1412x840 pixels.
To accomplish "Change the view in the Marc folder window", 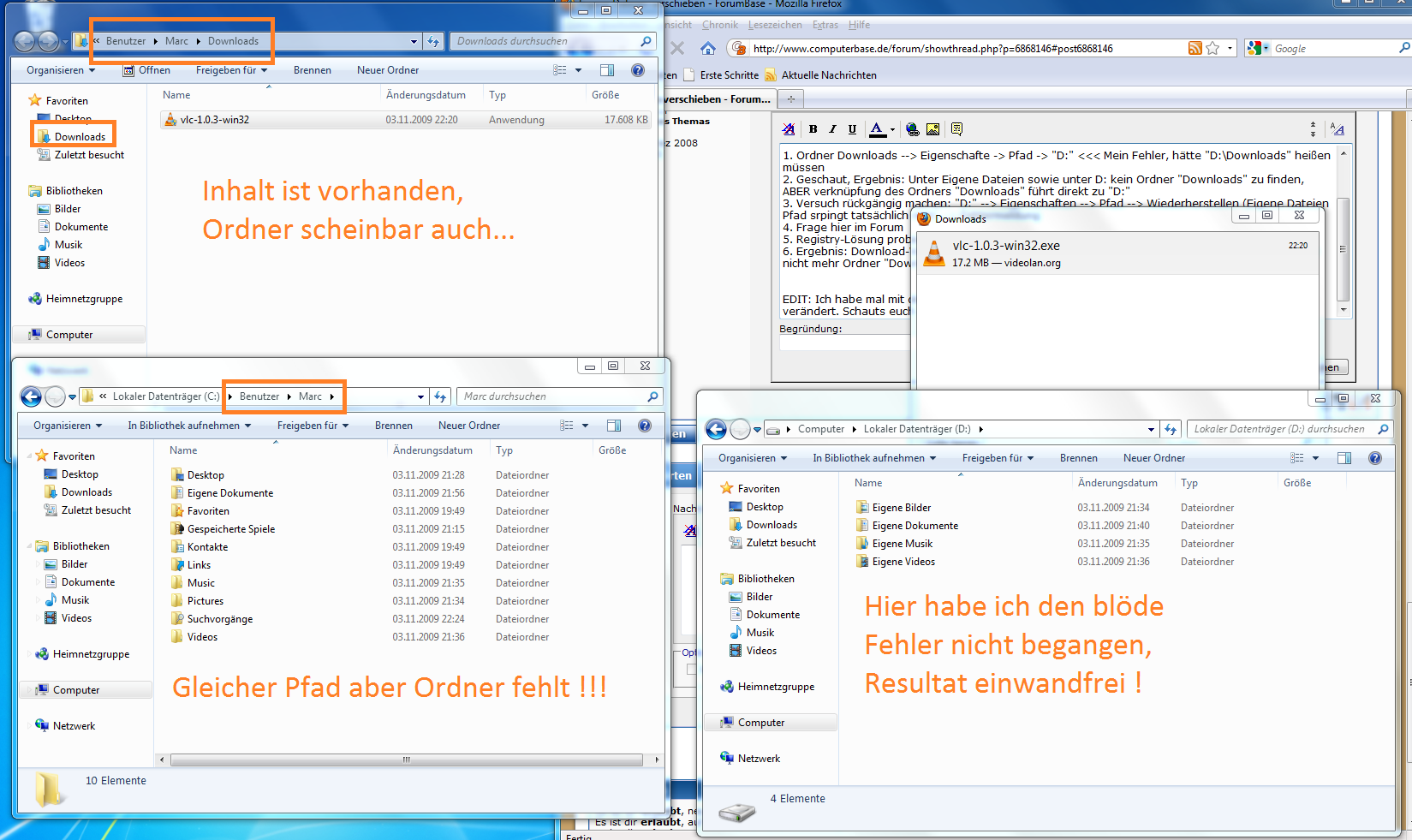I will click(567, 426).
